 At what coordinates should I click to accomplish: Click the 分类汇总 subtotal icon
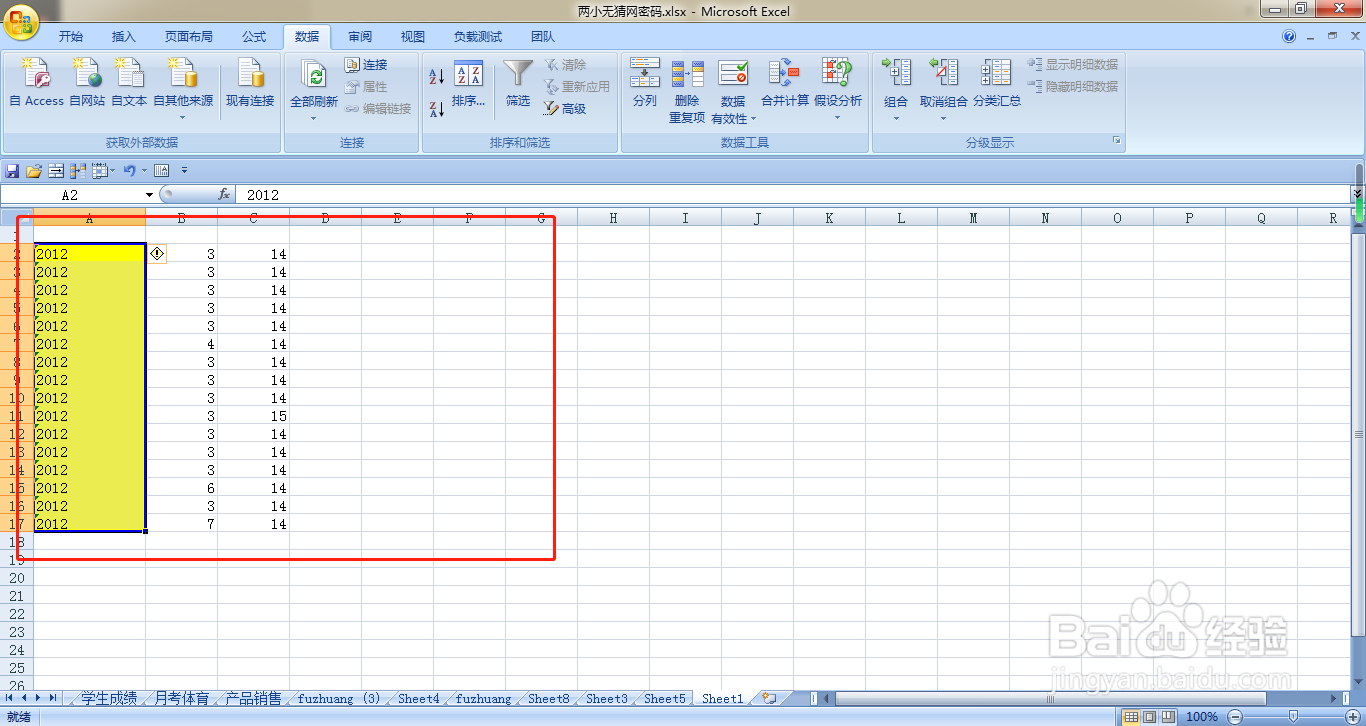click(x=997, y=82)
